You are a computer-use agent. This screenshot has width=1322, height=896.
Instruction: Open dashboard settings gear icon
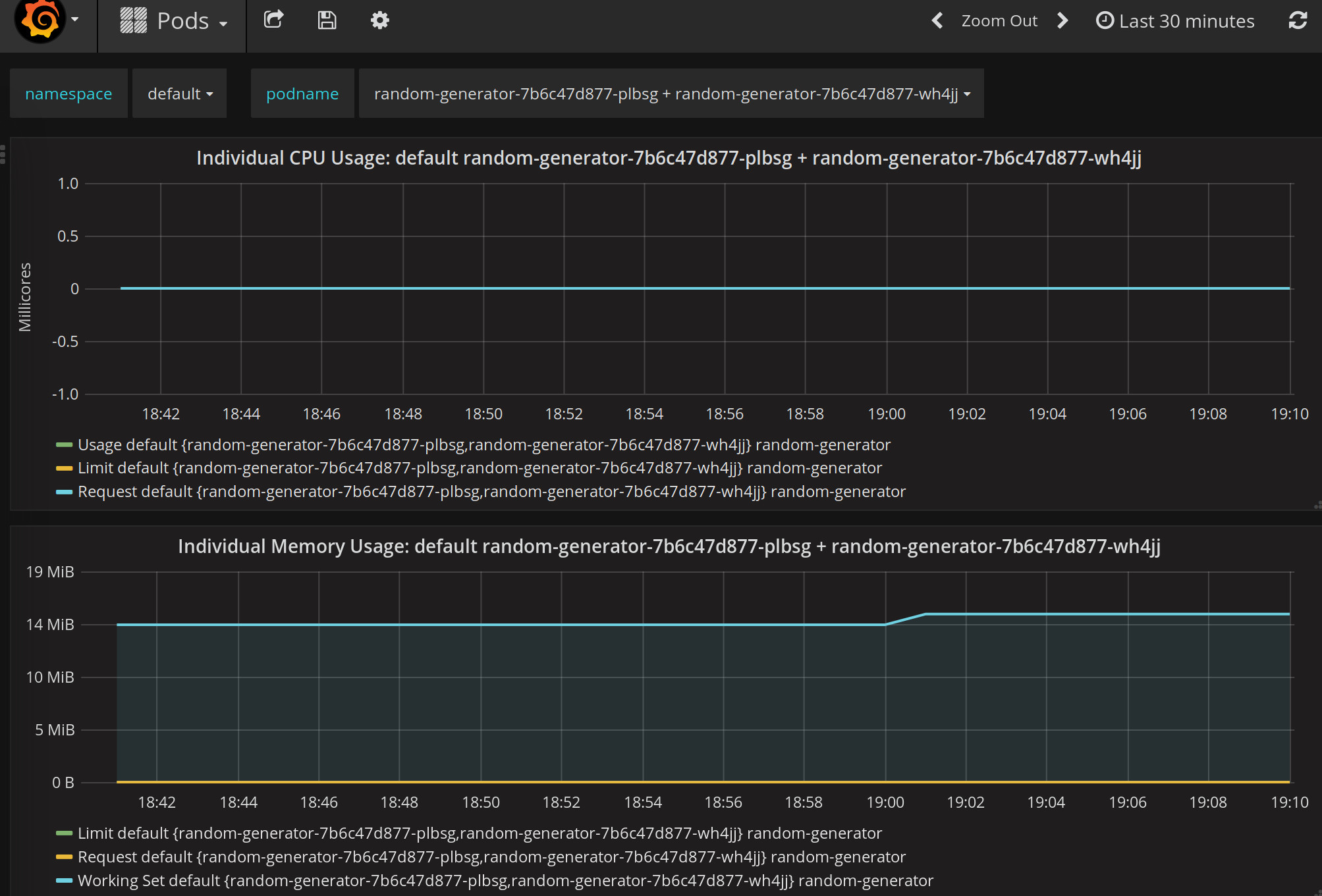(x=380, y=20)
